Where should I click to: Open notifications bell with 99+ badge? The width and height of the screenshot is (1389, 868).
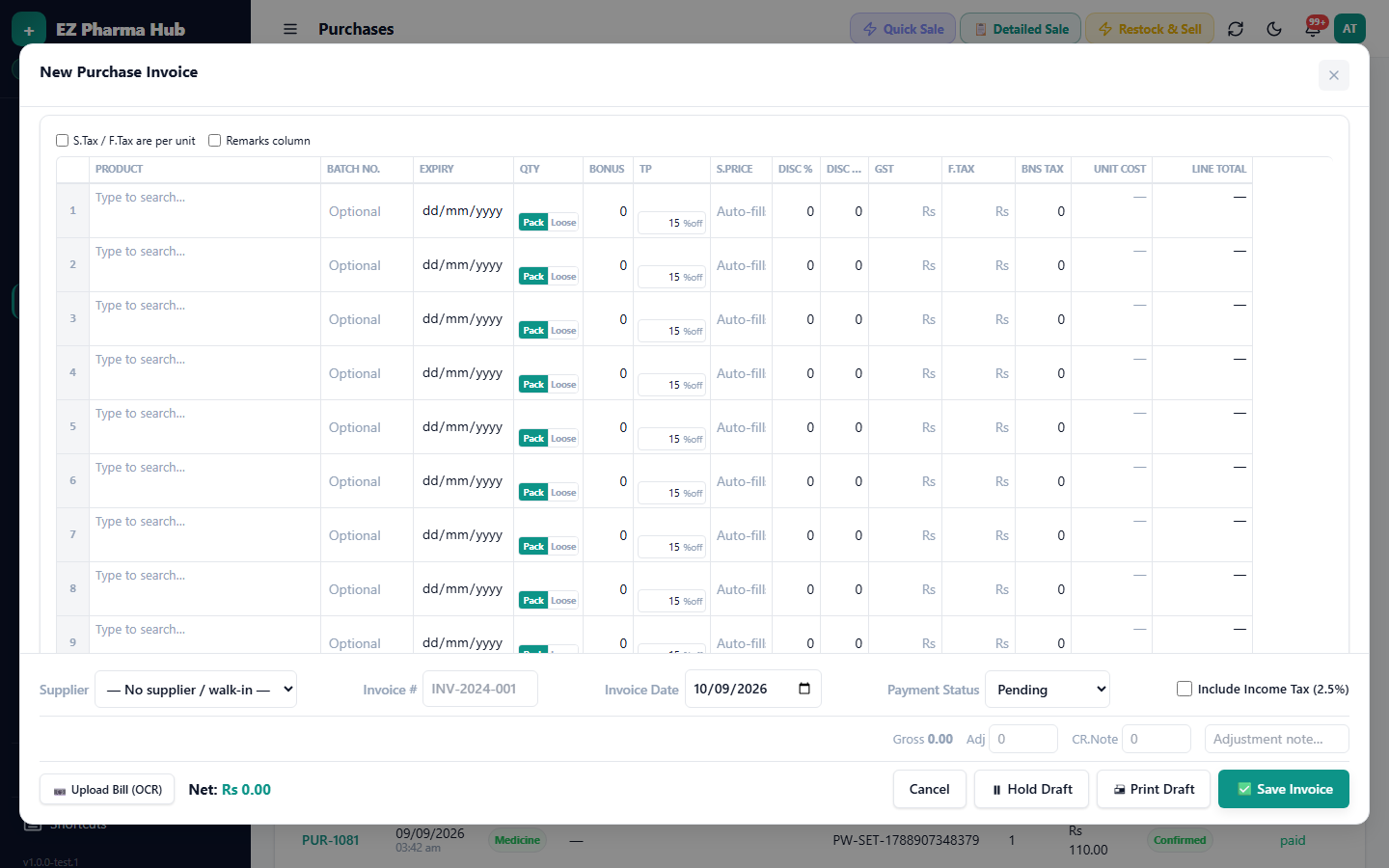(1313, 29)
